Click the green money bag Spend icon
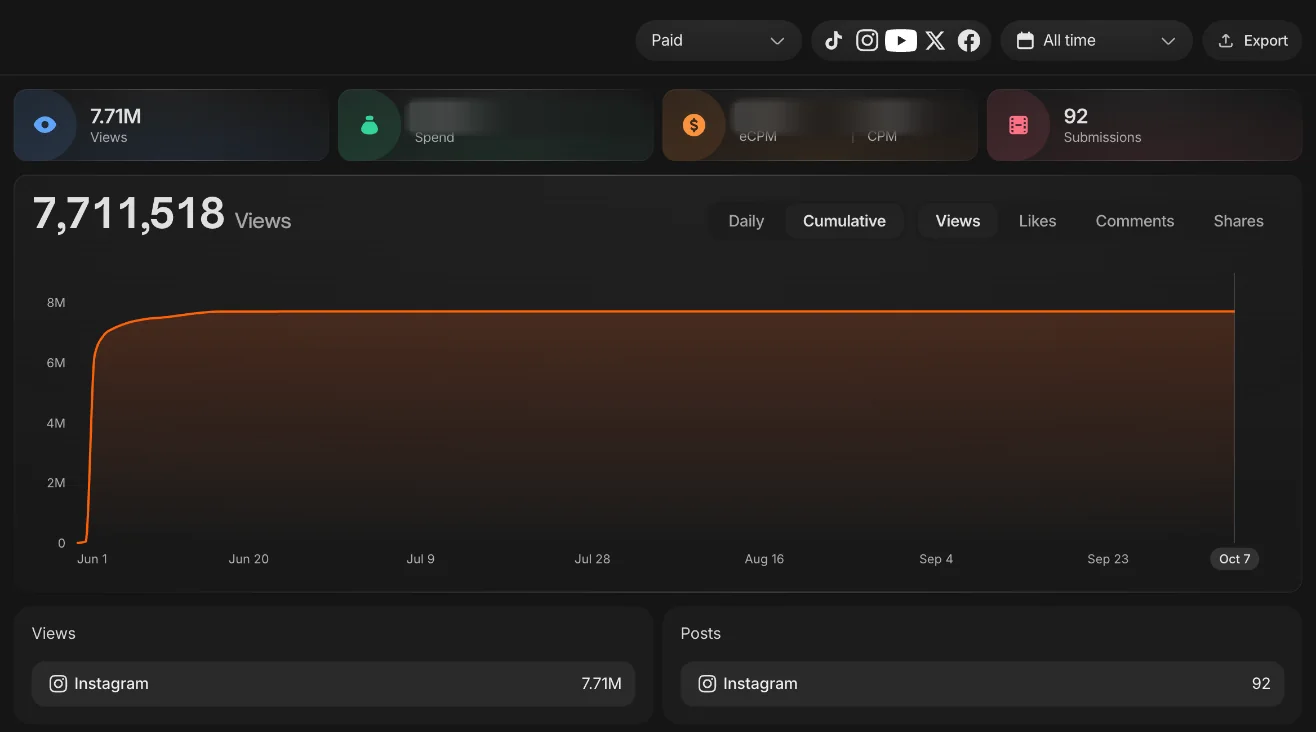This screenshot has height=732, width=1316. 369,125
